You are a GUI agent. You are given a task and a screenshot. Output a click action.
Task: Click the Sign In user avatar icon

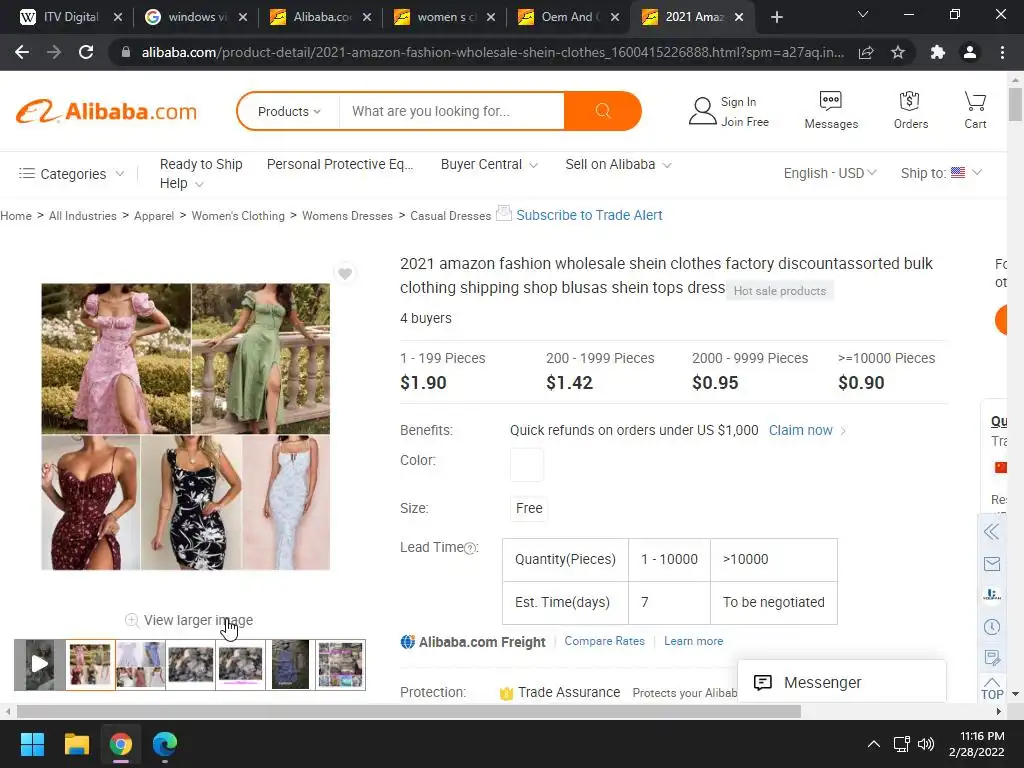(x=702, y=111)
